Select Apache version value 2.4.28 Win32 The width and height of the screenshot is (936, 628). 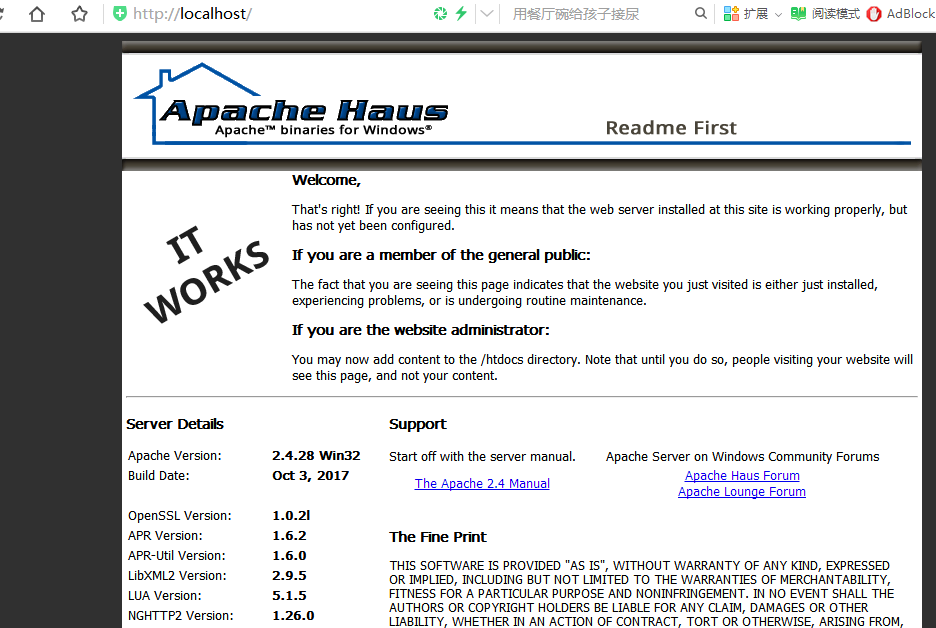point(316,455)
